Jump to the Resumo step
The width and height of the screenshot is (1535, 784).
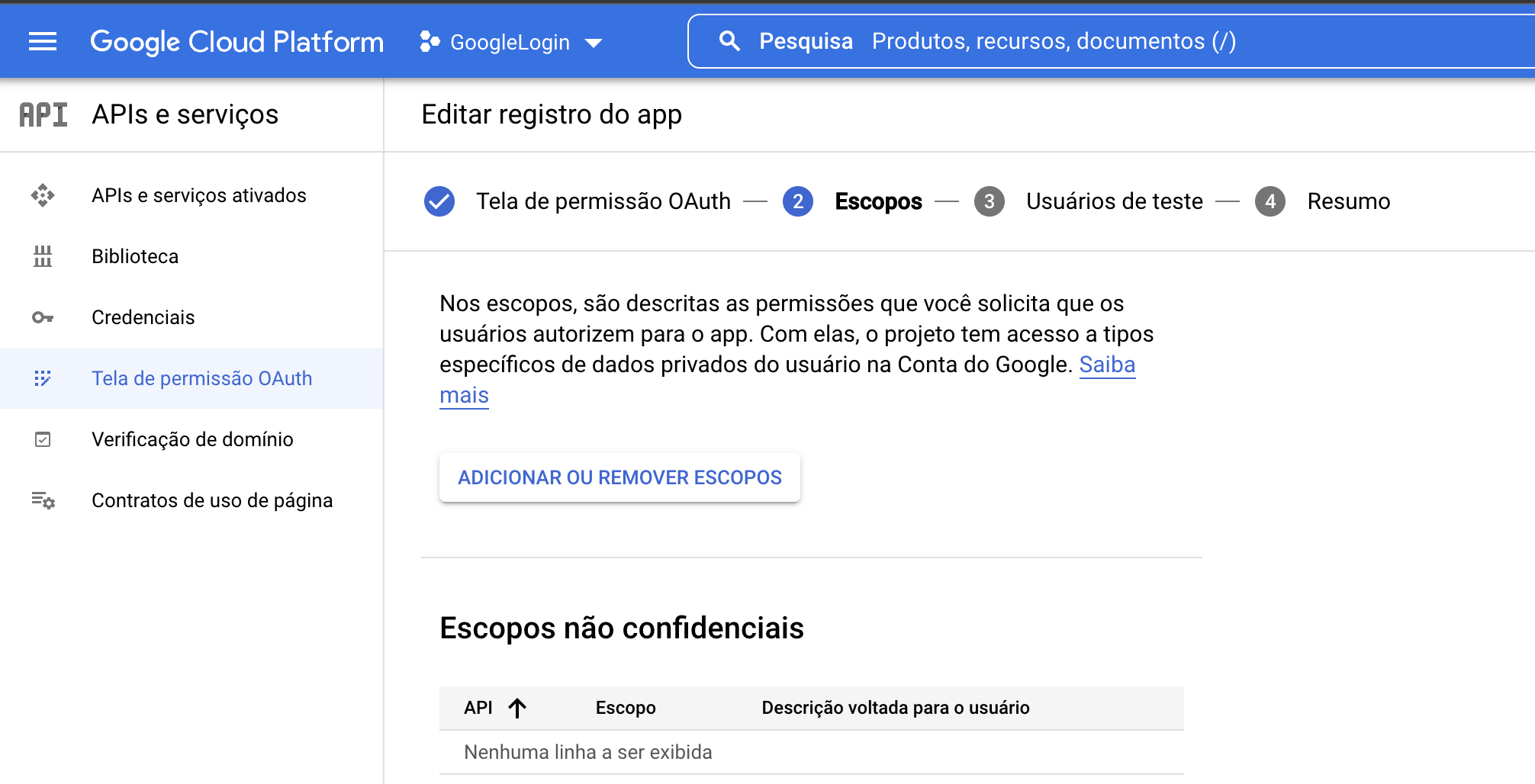coord(1349,201)
